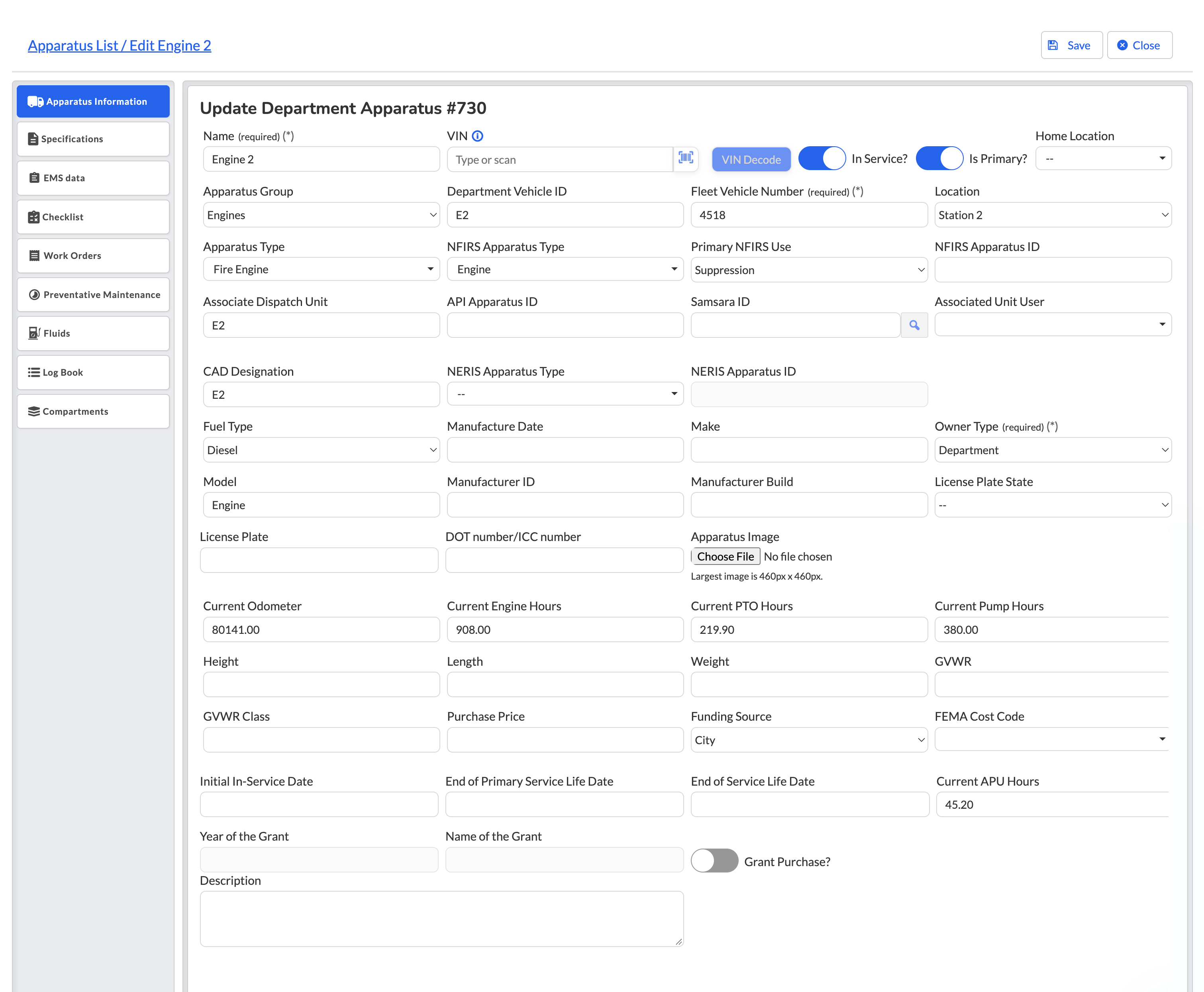1204x992 pixels.
Task: Toggle the Is Primary switch
Action: tap(939, 158)
